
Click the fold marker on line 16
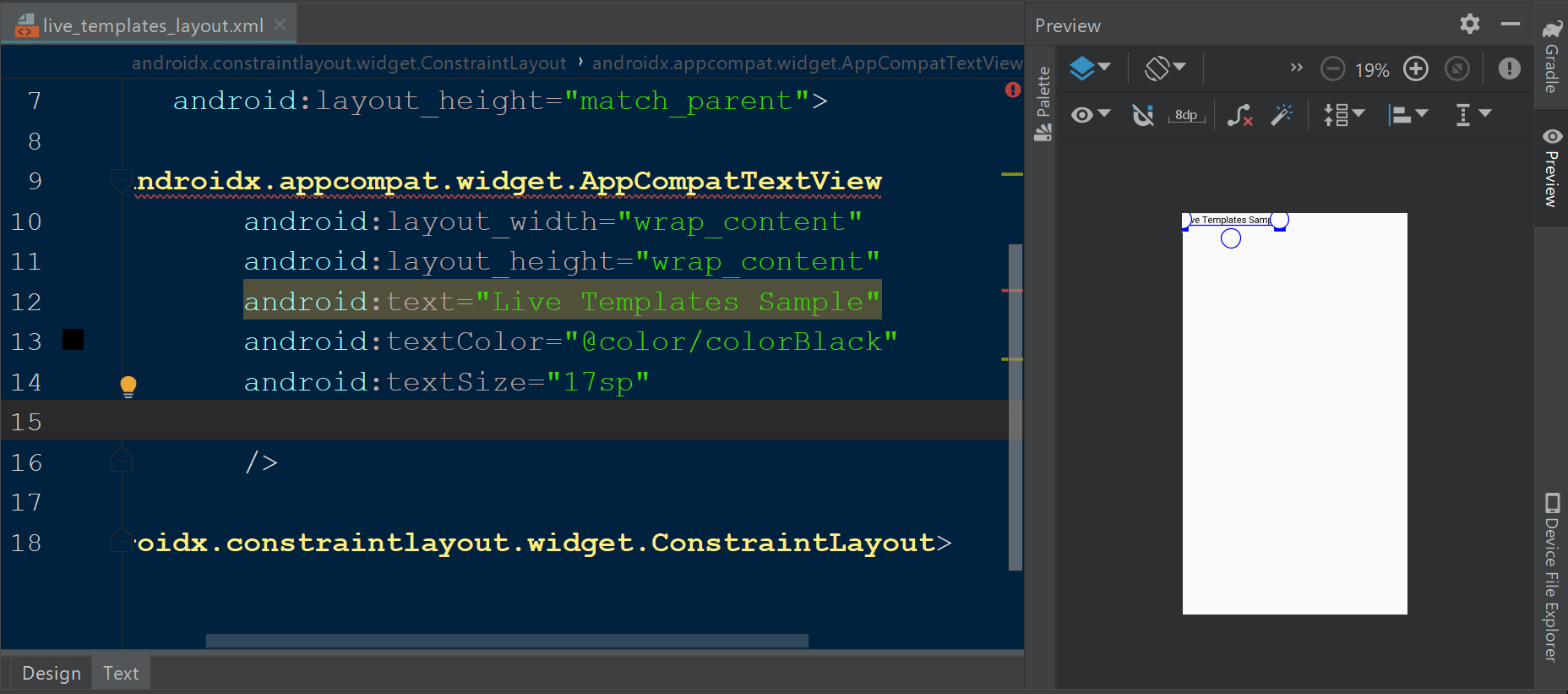tap(122, 461)
